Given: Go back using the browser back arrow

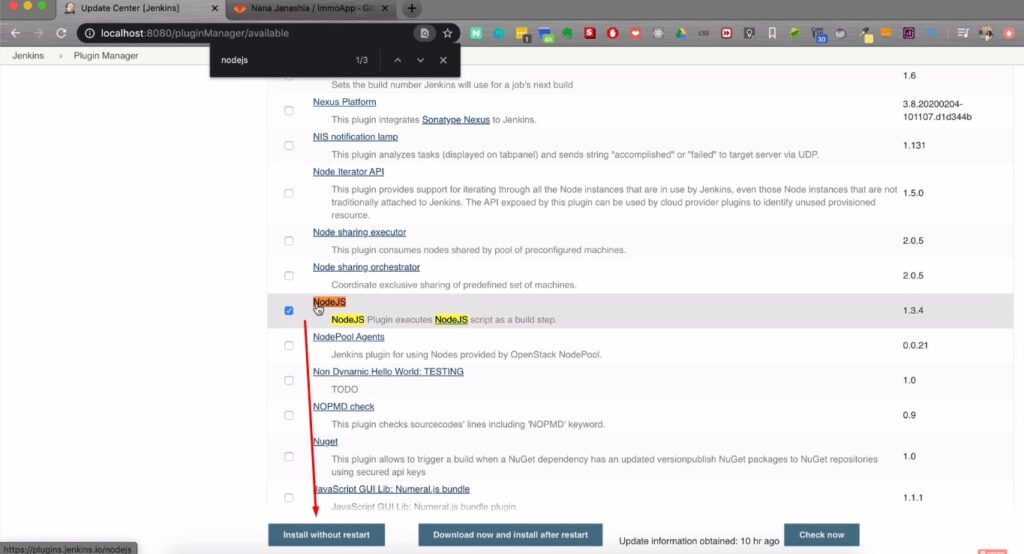Looking at the screenshot, I should (16, 33).
